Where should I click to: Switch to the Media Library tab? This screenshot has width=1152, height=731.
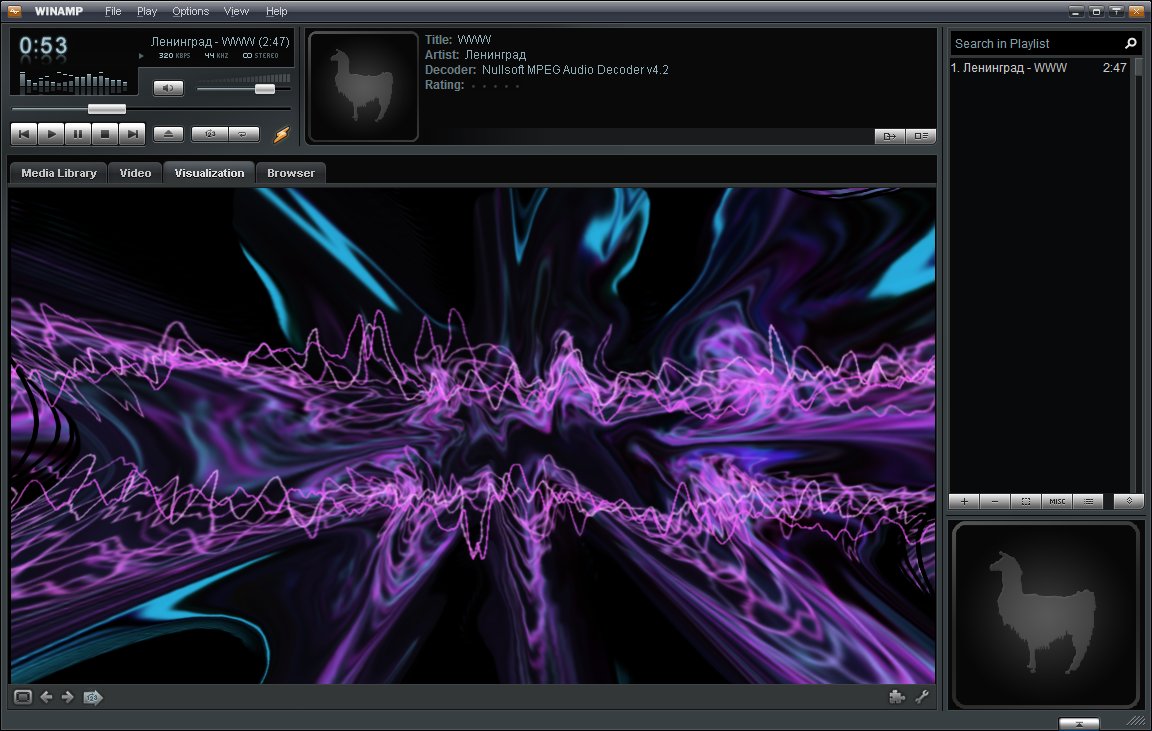[x=59, y=173]
